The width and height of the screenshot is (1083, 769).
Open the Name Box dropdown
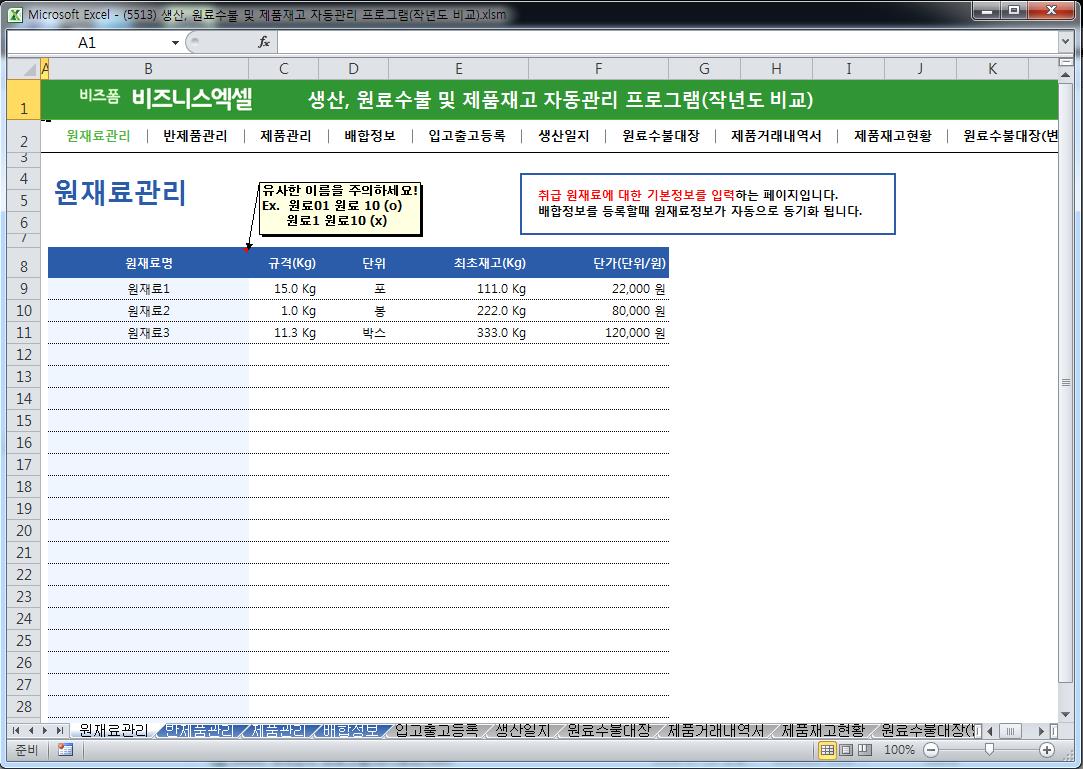point(175,43)
